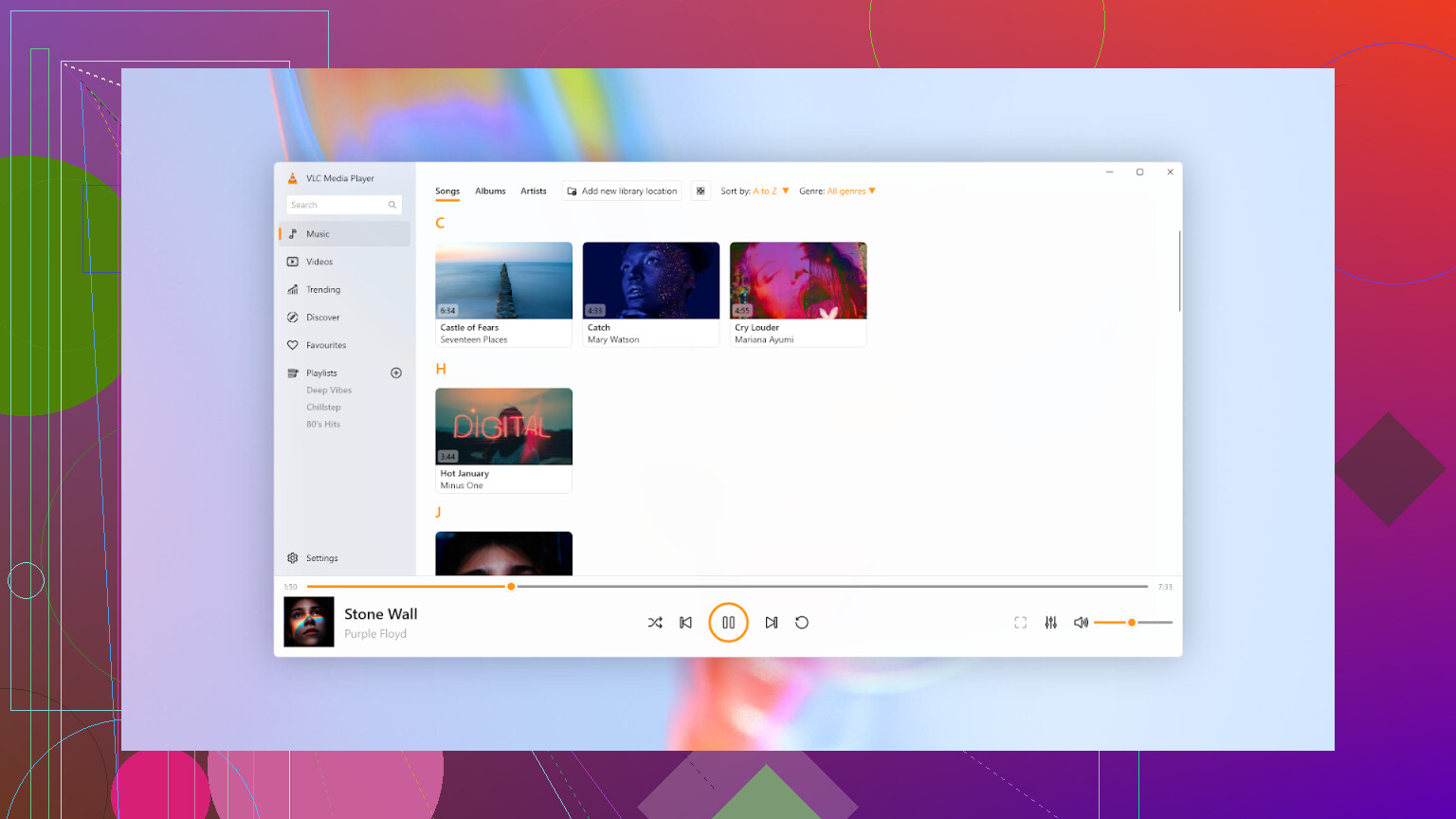Enter fullscreen mode
The height and width of the screenshot is (819, 1456).
tap(1020, 623)
